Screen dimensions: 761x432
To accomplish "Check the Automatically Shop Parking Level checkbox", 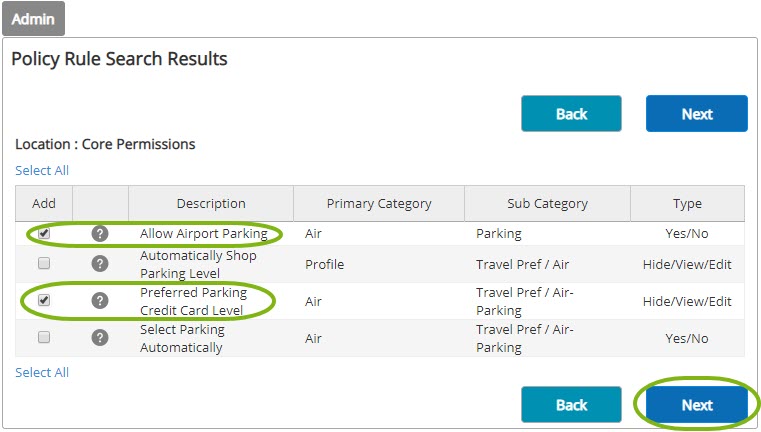I will coord(44,264).
